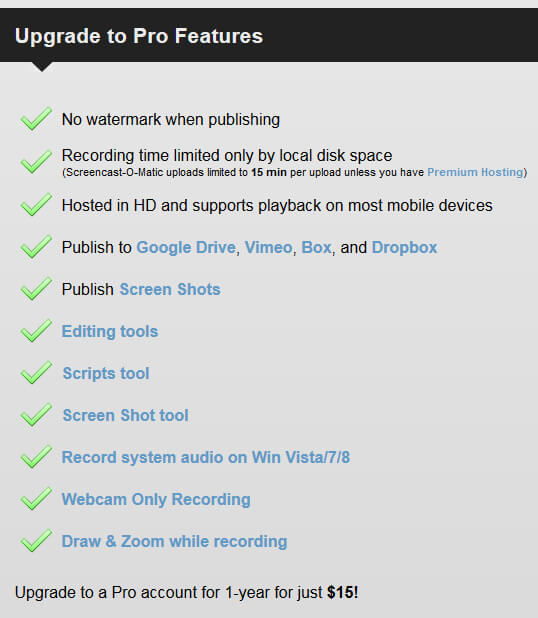Open the Box publishing link
538x618 pixels.
click(x=316, y=248)
